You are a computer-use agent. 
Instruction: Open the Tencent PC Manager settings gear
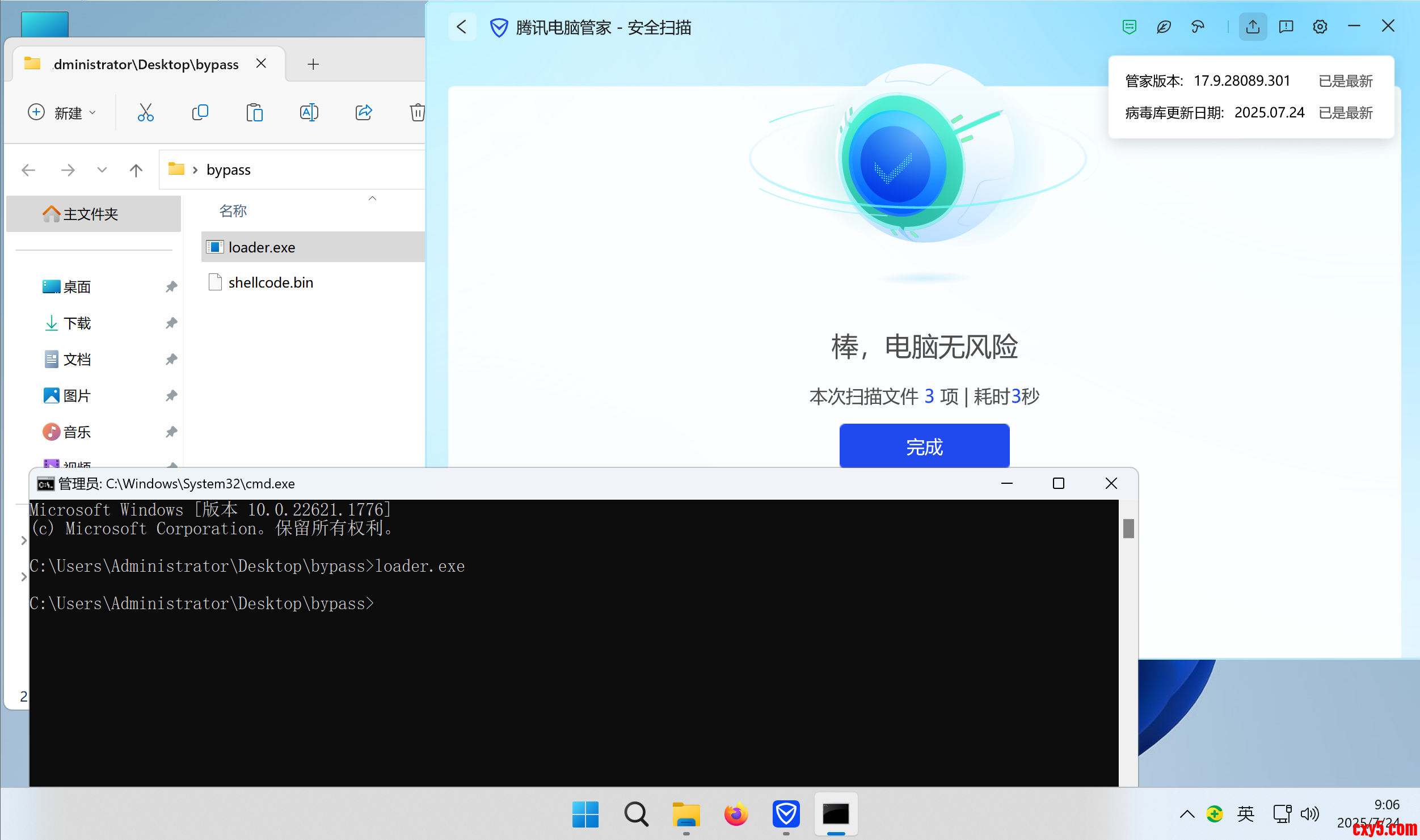click(1320, 27)
